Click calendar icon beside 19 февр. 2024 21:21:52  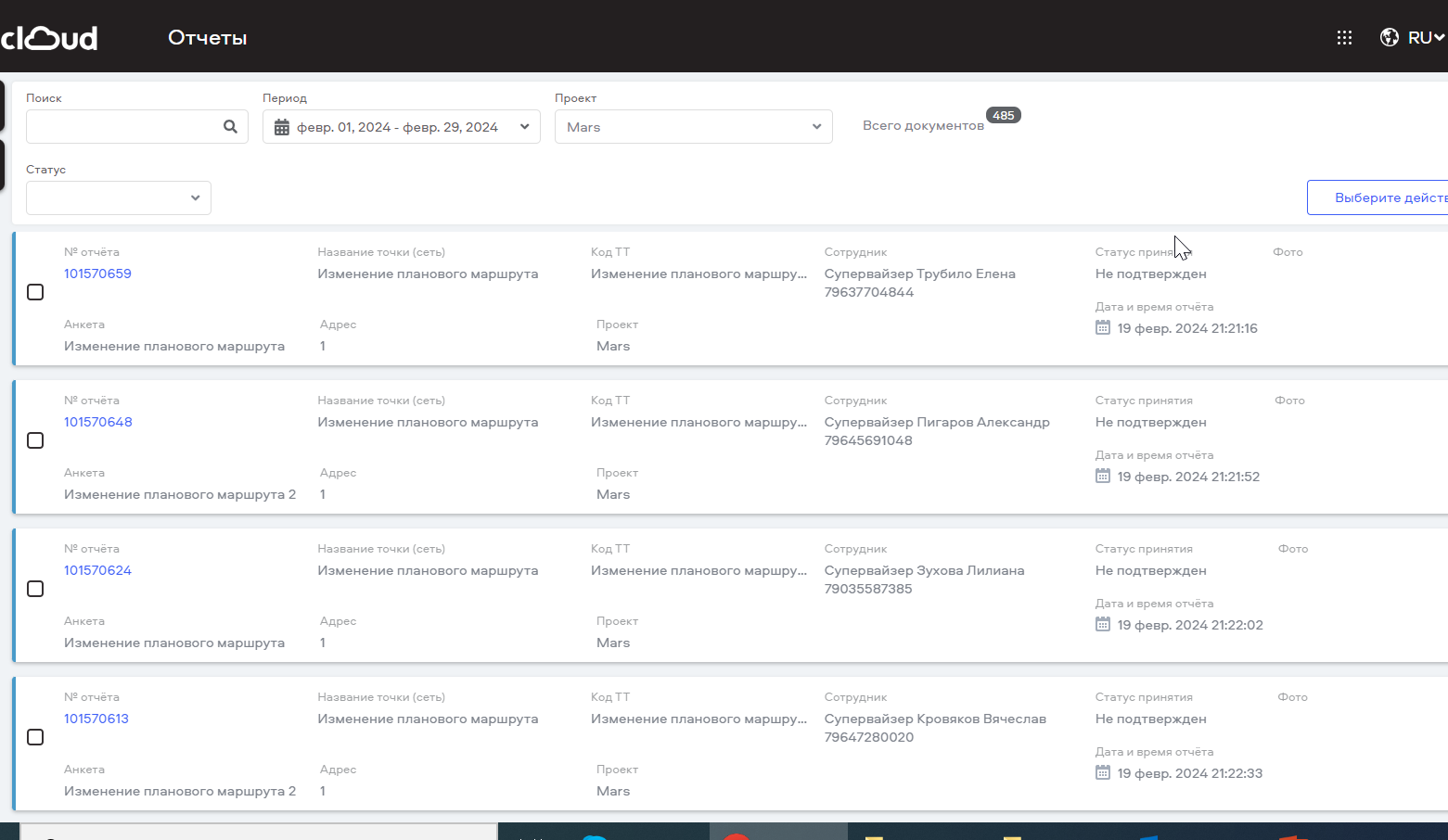[x=1103, y=476]
